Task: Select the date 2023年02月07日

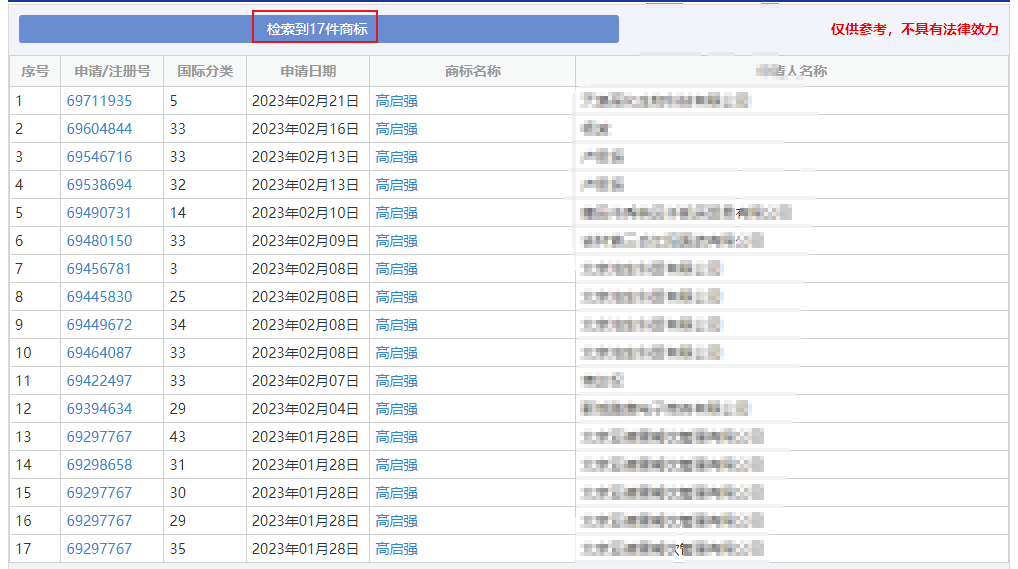Action: (305, 381)
